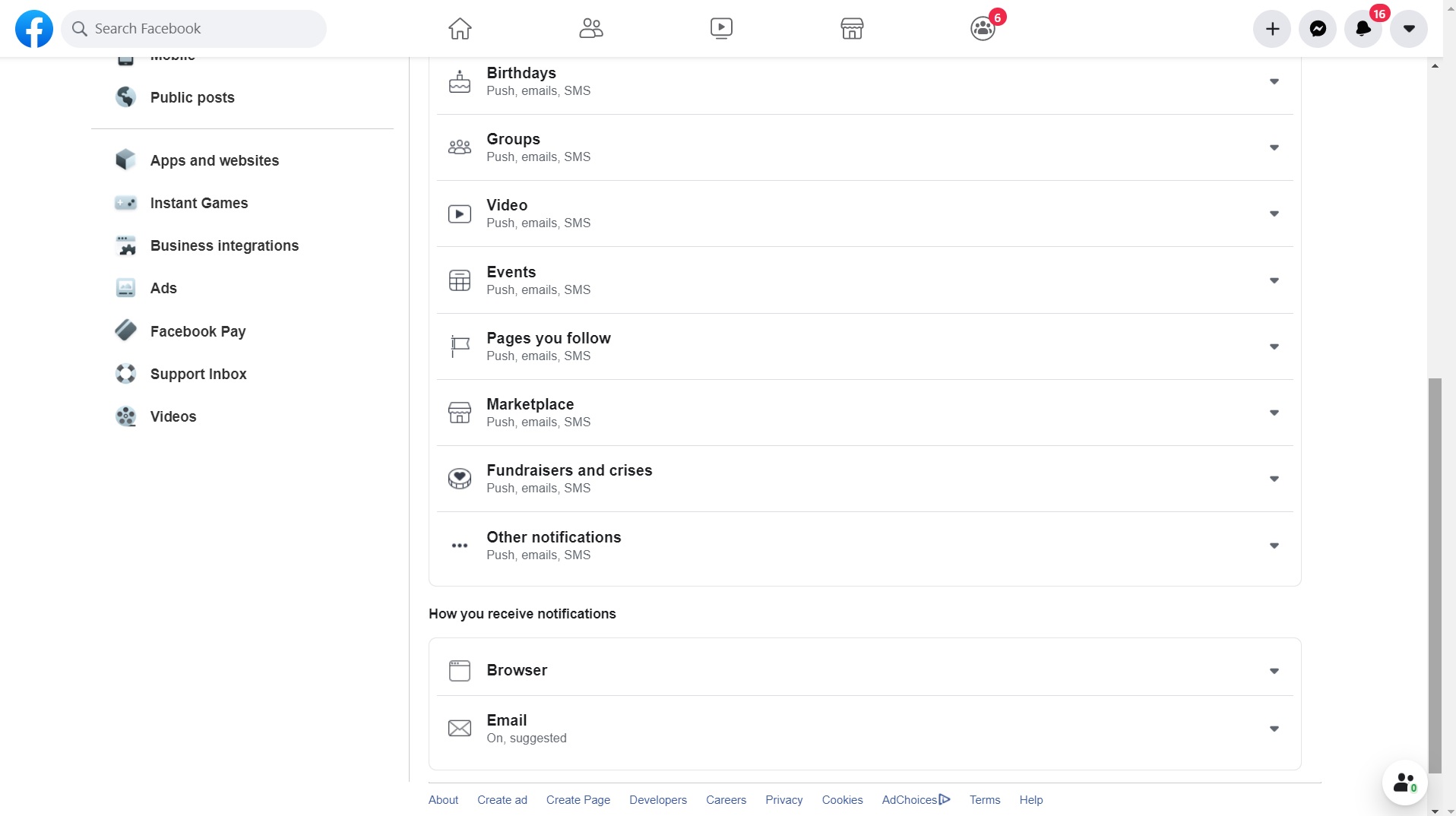The width and height of the screenshot is (1456, 816).
Task: Go to Home feed icon
Action: (460, 29)
